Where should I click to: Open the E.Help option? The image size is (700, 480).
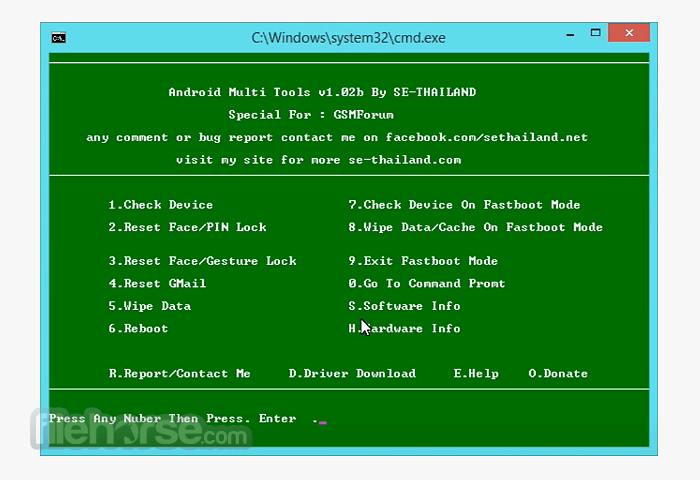[x=476, y=373]
